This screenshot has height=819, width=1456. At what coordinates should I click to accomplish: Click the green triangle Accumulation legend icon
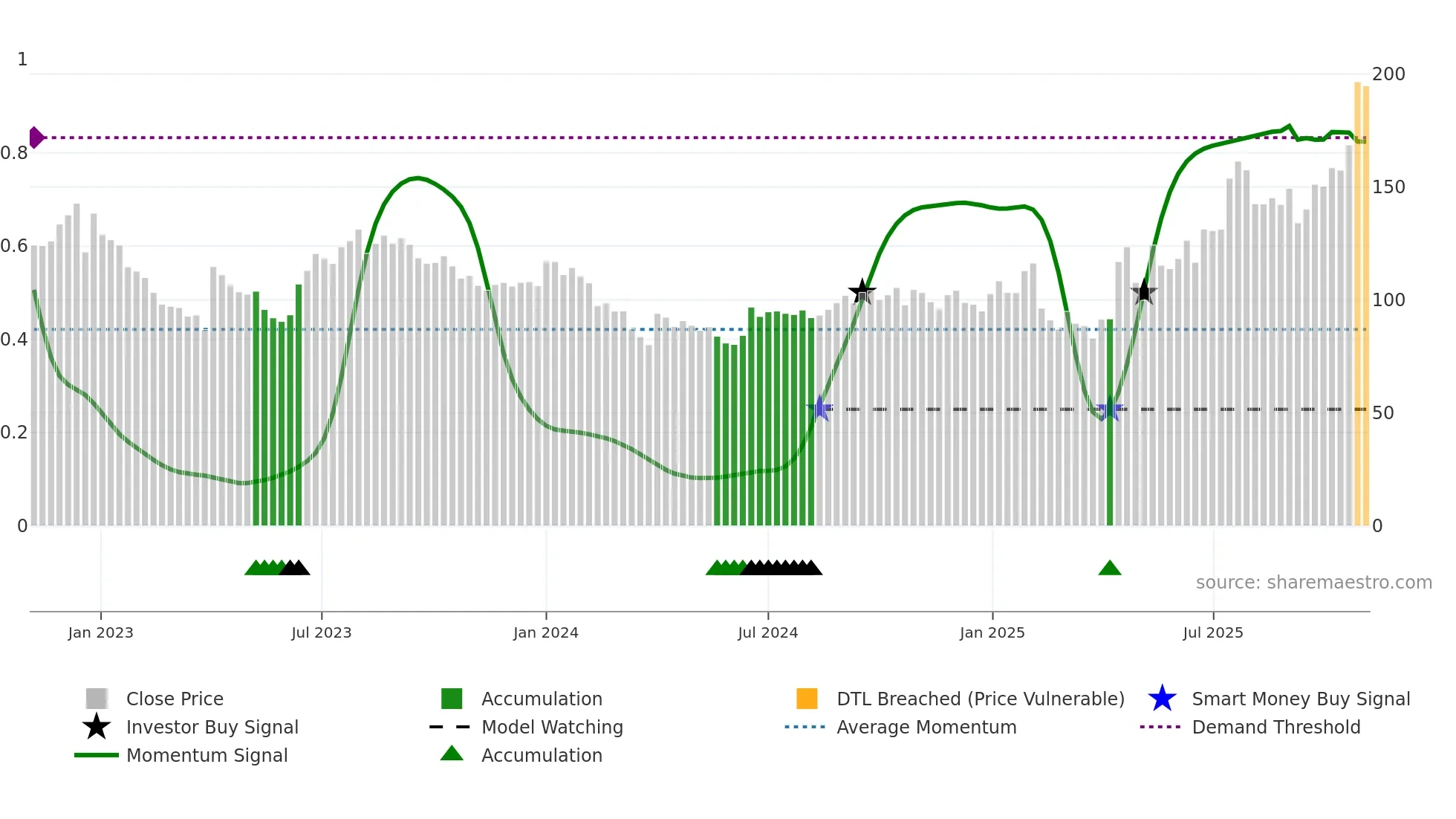click(452, 754)
